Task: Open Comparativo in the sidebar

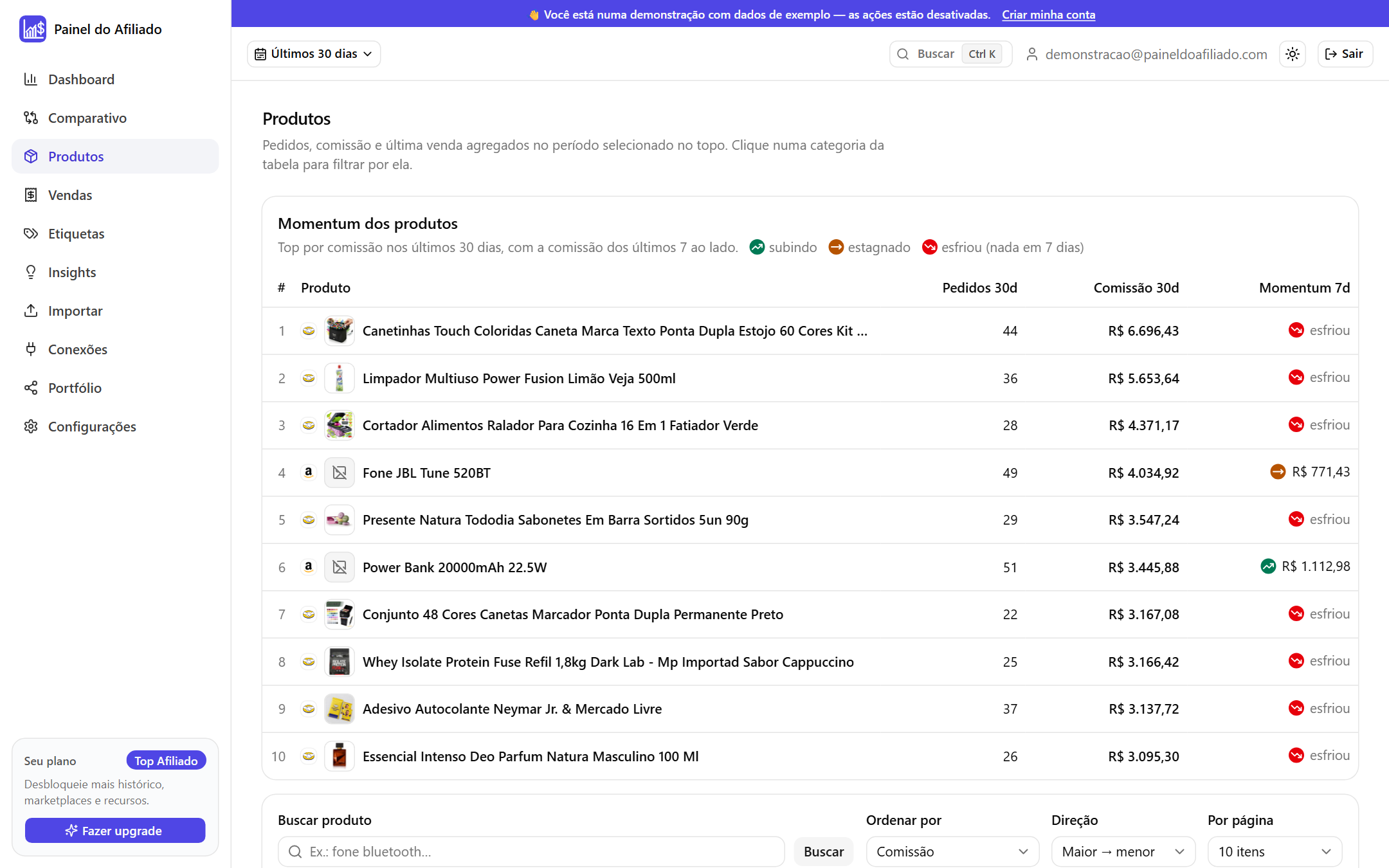Action: click(x=115, y=118)
